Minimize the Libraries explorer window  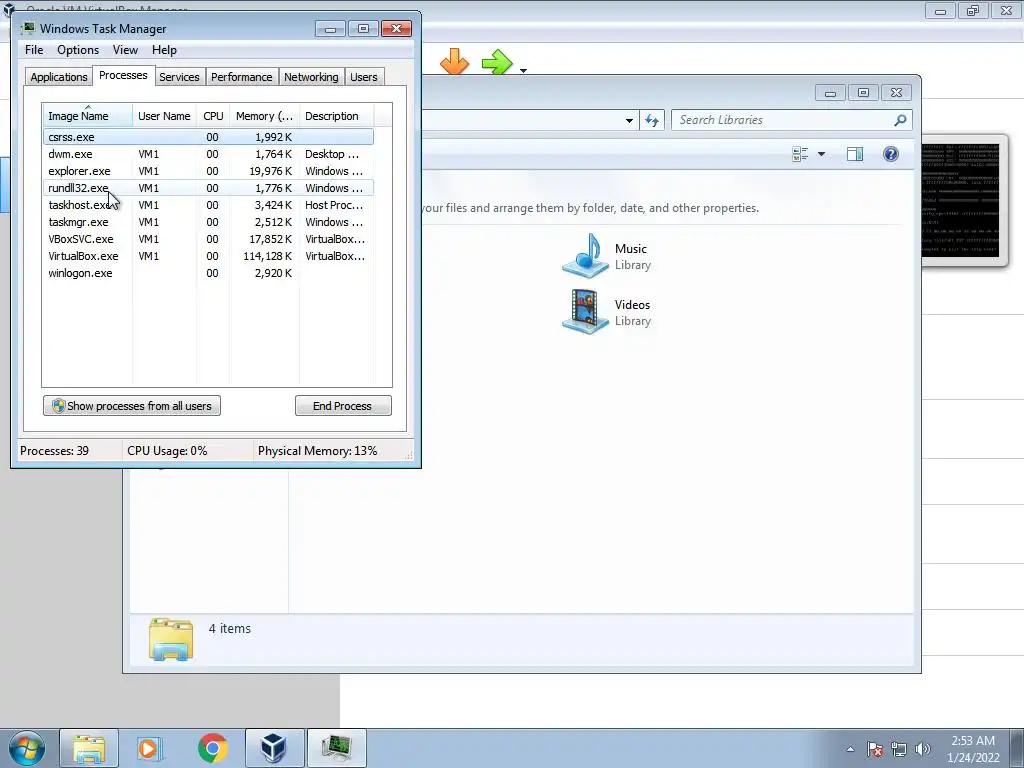click(830, 93)
